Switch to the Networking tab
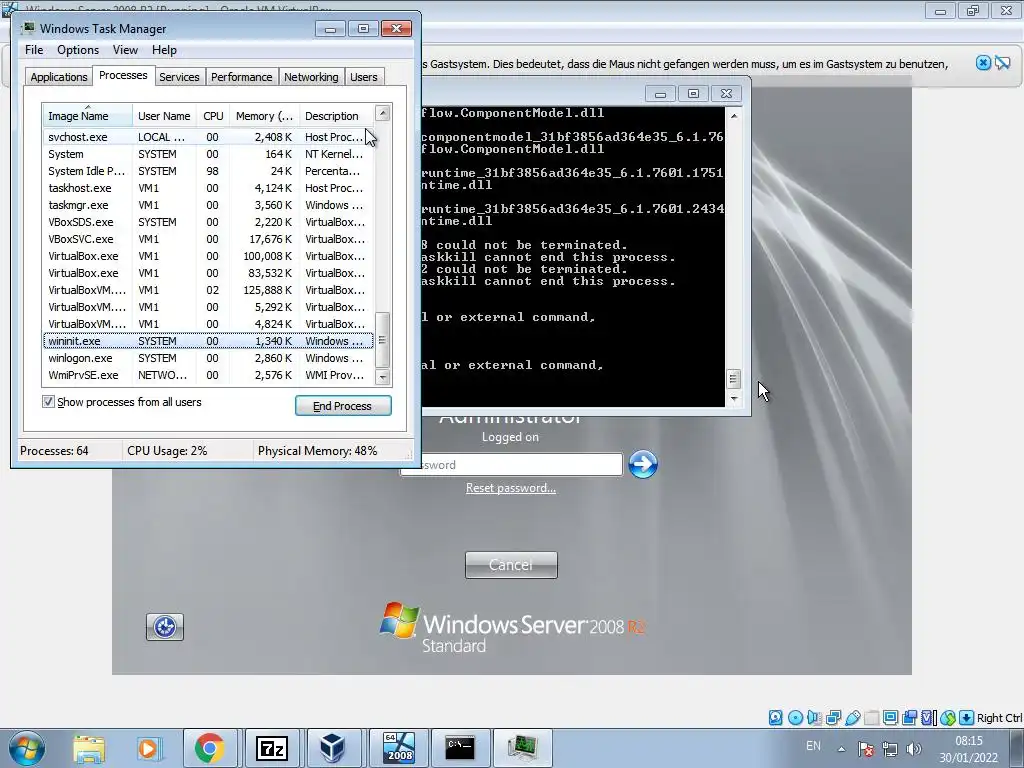The width and height of the screenshot is (1024, 768). click(x=311, y=77)
